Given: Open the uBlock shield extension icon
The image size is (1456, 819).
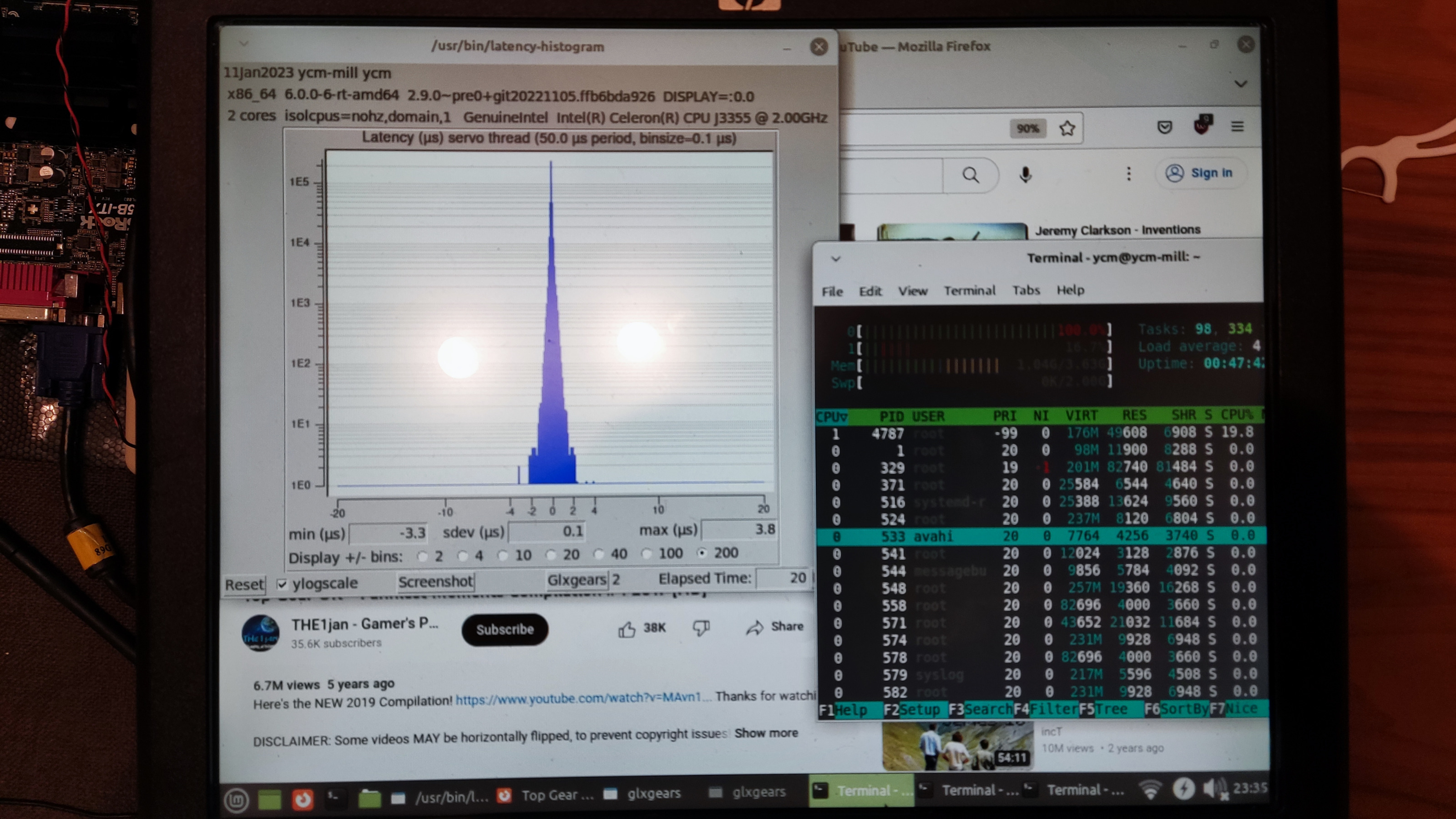Looking at the screenshot, I should click(1202, 124).
